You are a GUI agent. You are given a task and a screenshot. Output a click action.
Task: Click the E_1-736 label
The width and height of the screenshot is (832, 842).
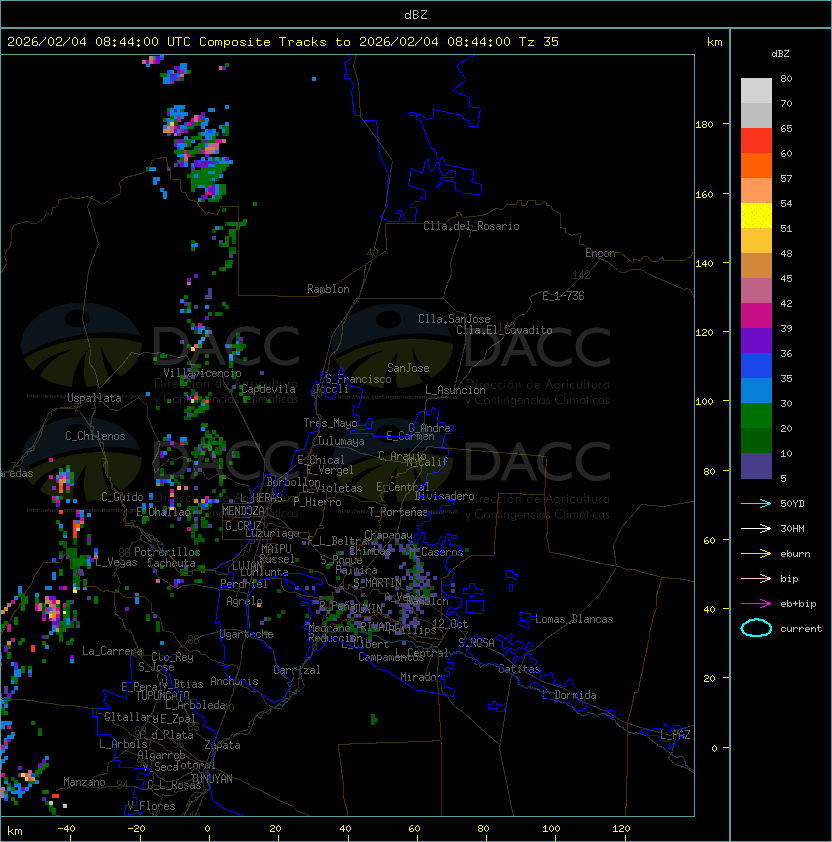click(x=563, y=296)
